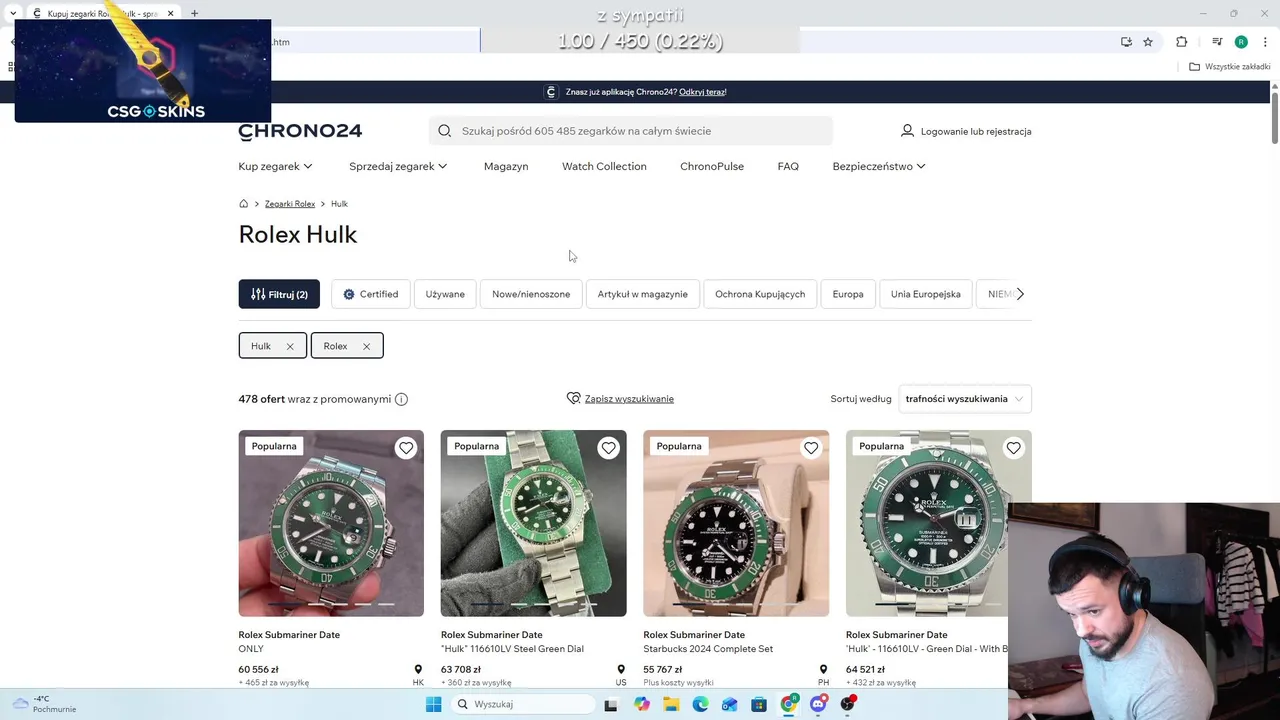Click the install app icon in address bar
This screenshot has width=1280, height=720.
point(1126,42)
